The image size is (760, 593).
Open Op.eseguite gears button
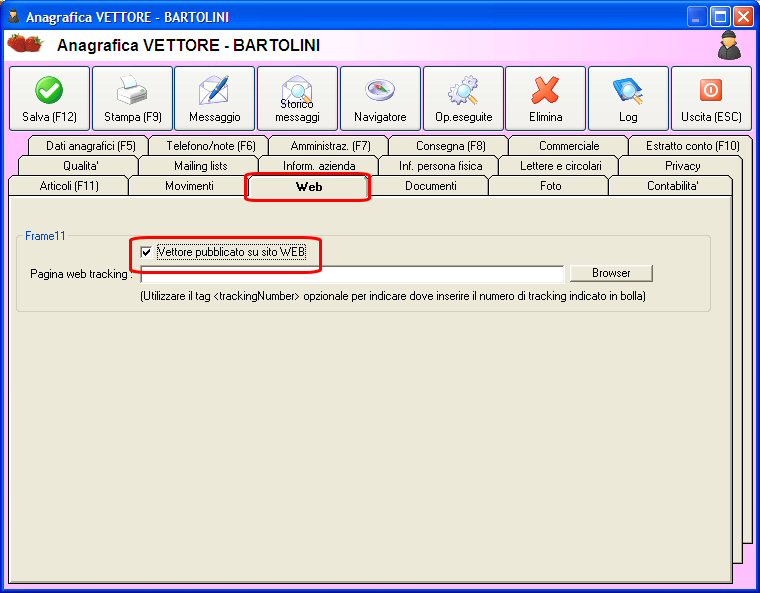pos(463,99)
